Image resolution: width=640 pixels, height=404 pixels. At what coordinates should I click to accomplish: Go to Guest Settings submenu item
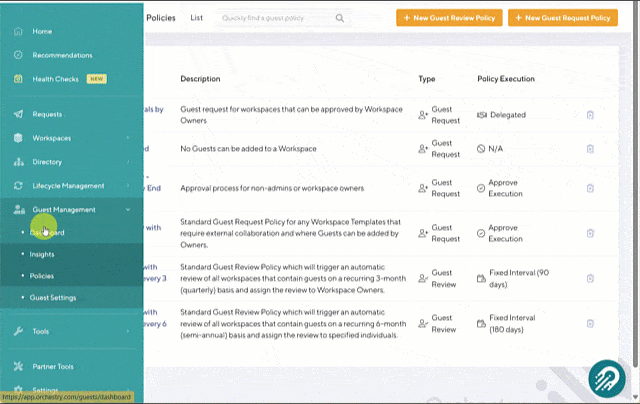pos(52,297)
